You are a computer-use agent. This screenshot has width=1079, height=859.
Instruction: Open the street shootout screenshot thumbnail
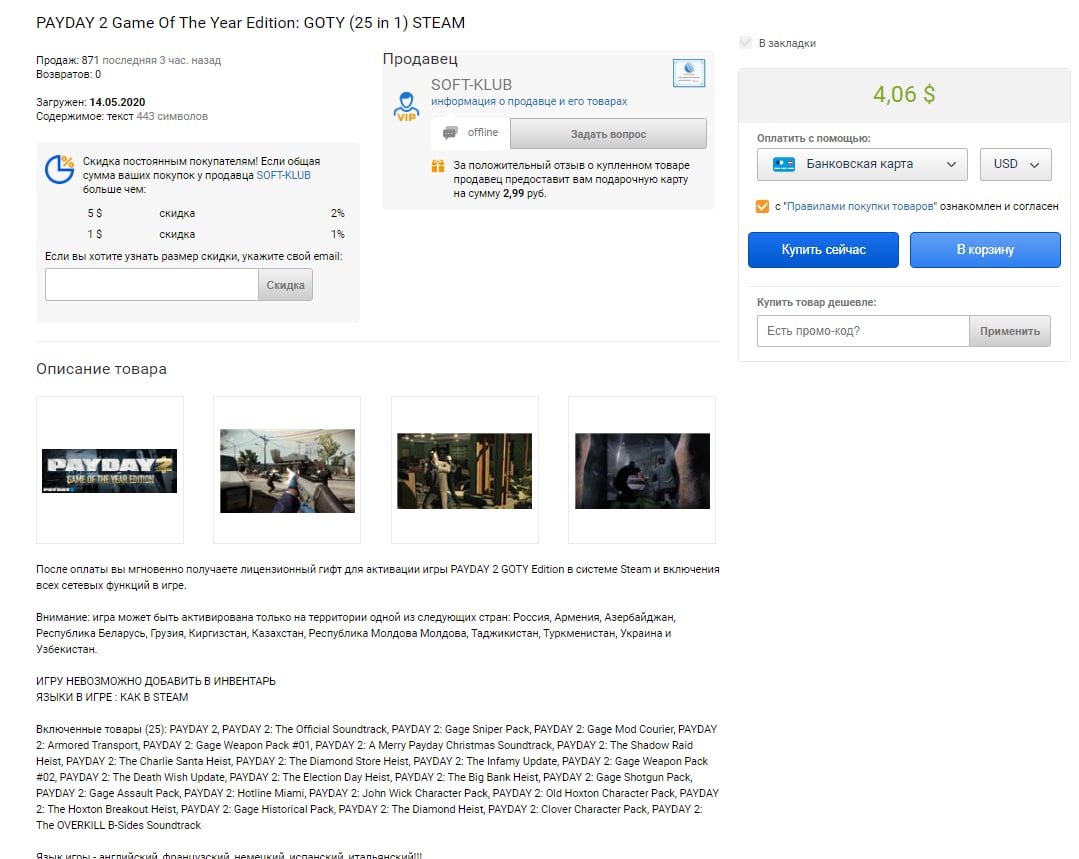click(x=287, y=470)
